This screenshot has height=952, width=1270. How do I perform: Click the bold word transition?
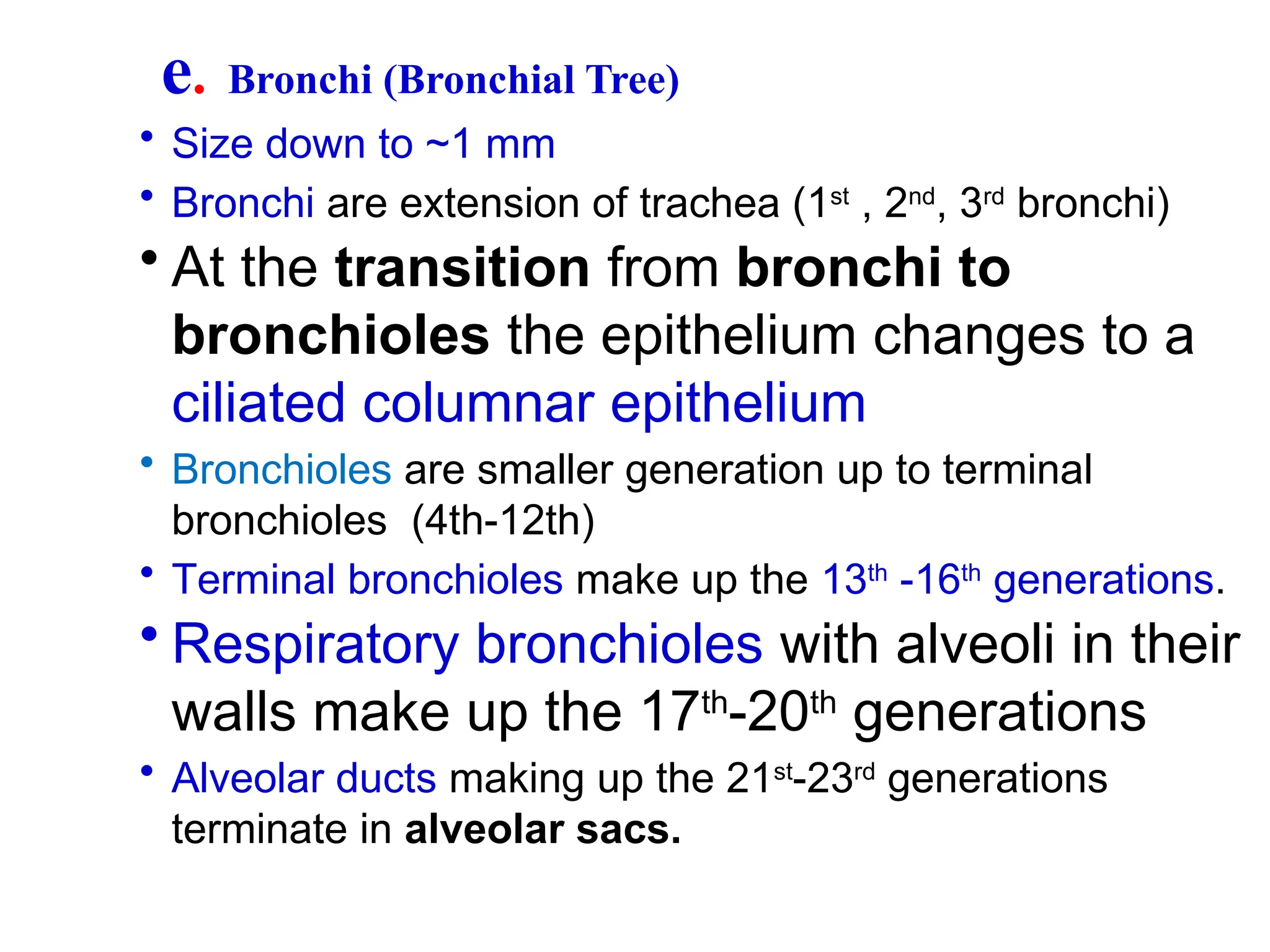pos(462,267)
